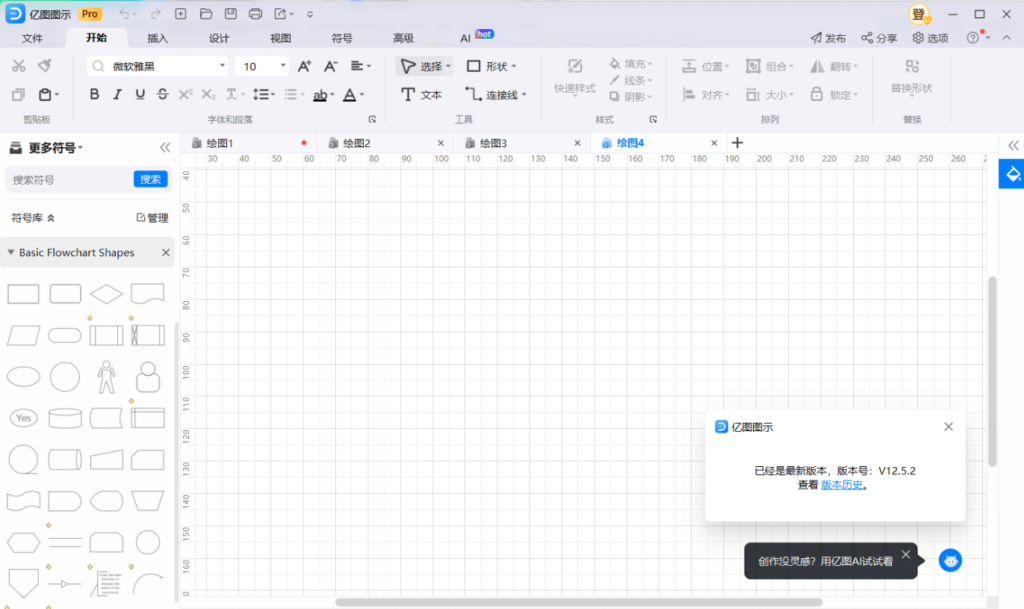Choose the 选择 select tool
Viewport: 1024px width, 609px height.
[x=425, y=66]
